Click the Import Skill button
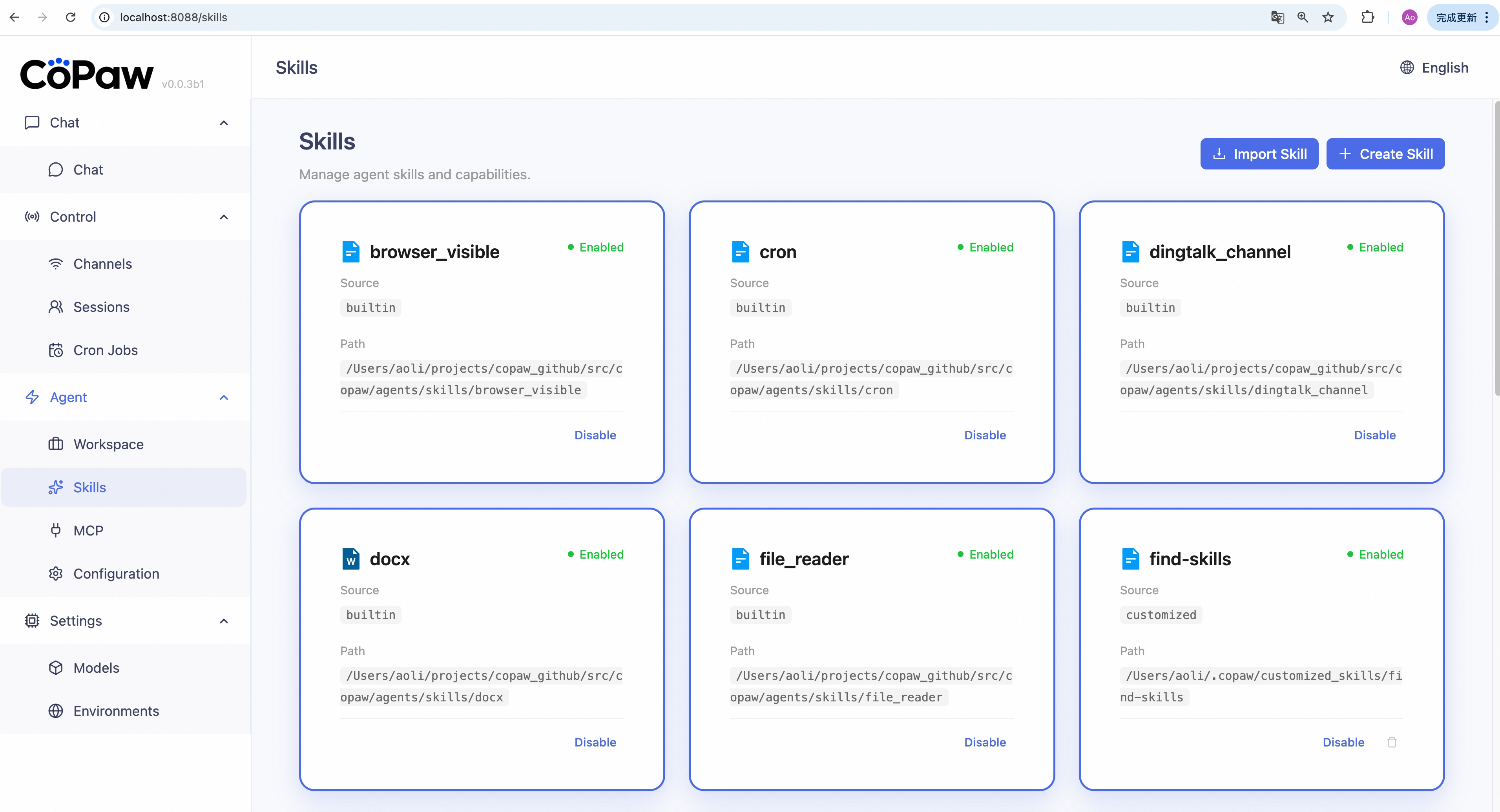The width and height of the screenshot is (1500, 812). point(1259,154)
